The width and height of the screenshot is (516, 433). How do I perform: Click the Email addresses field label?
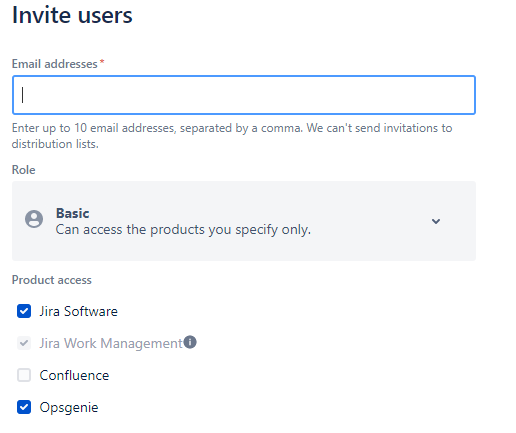[x=55, y=64]
